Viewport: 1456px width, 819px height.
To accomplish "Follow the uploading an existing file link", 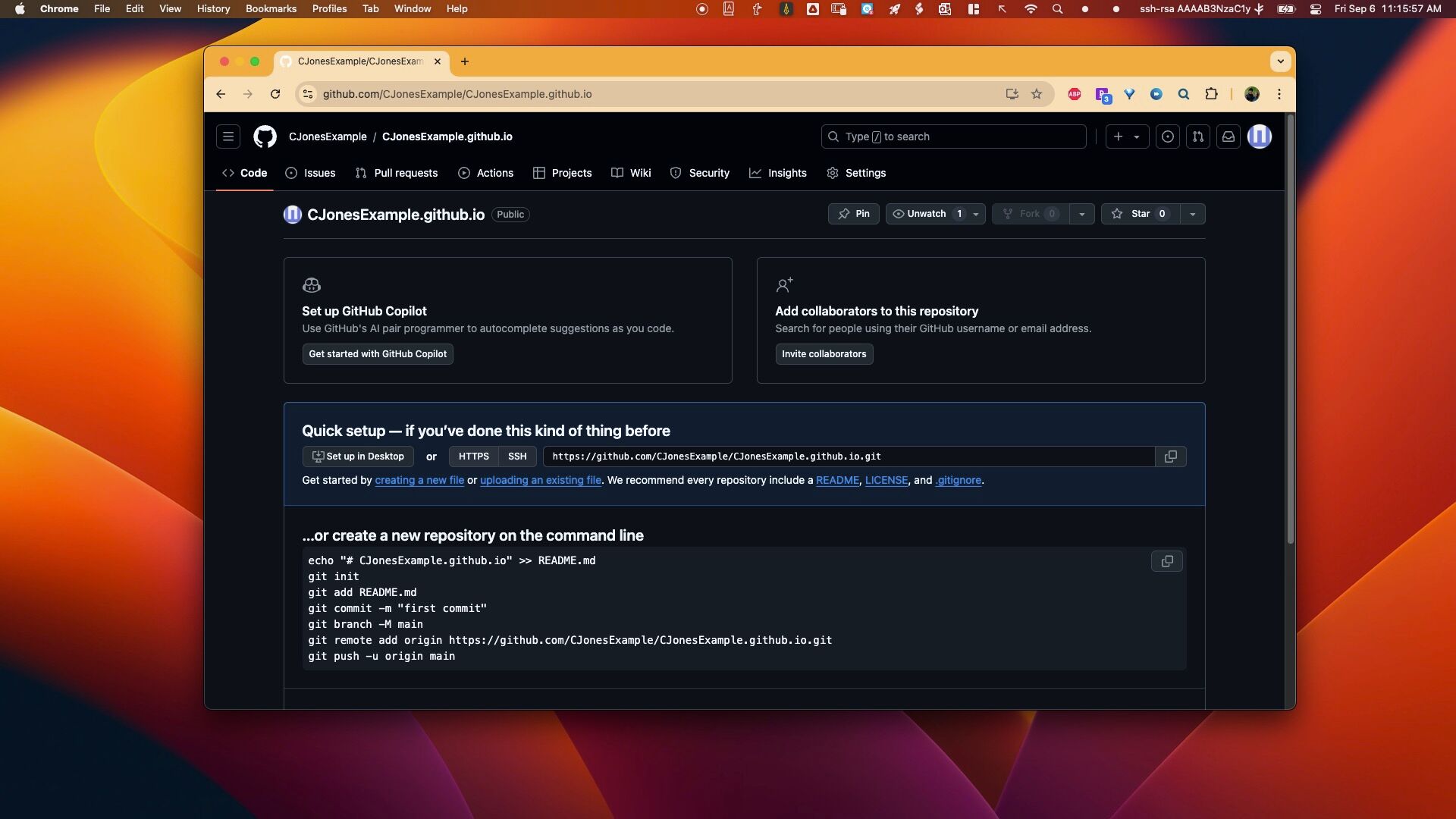I will (540, 480).
